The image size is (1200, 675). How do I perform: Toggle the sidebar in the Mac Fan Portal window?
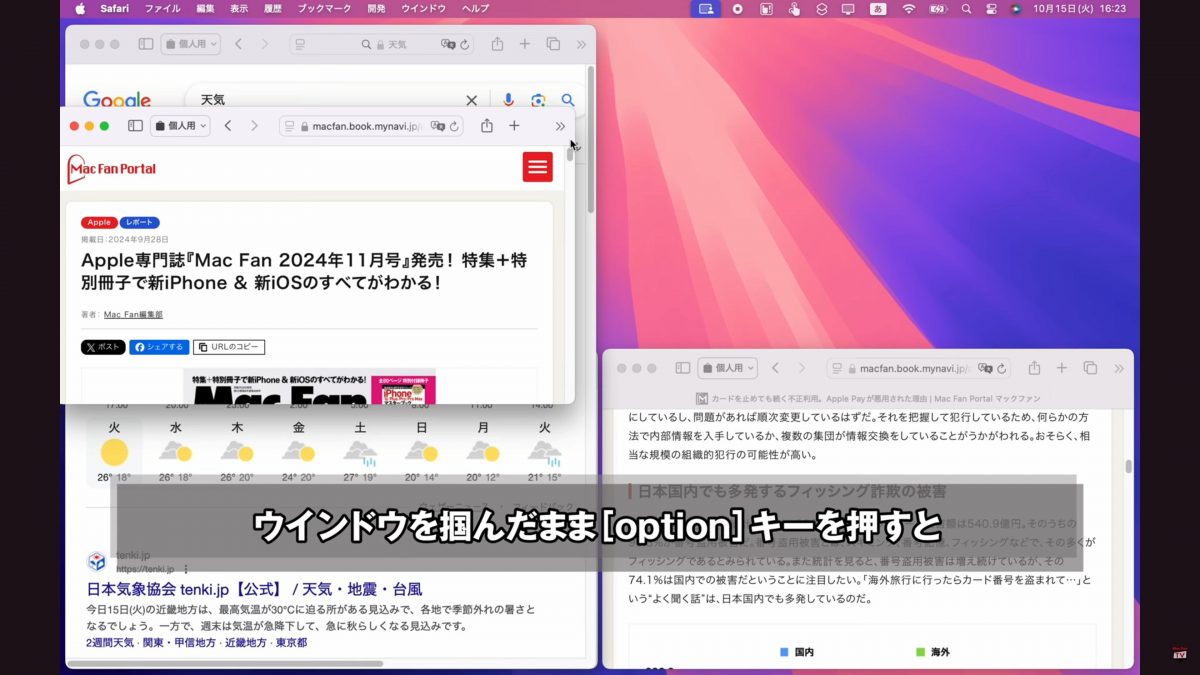pyautogui.click(x=135, y=126)
